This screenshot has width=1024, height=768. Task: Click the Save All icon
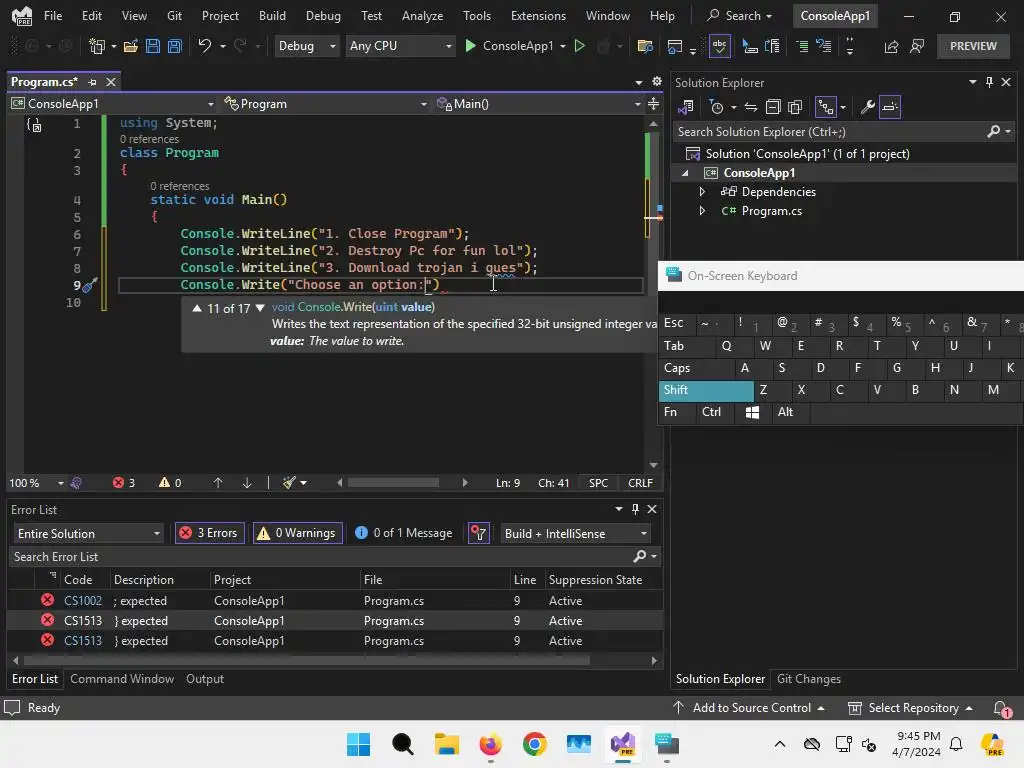pyautogui.click(x=174, y=46)
